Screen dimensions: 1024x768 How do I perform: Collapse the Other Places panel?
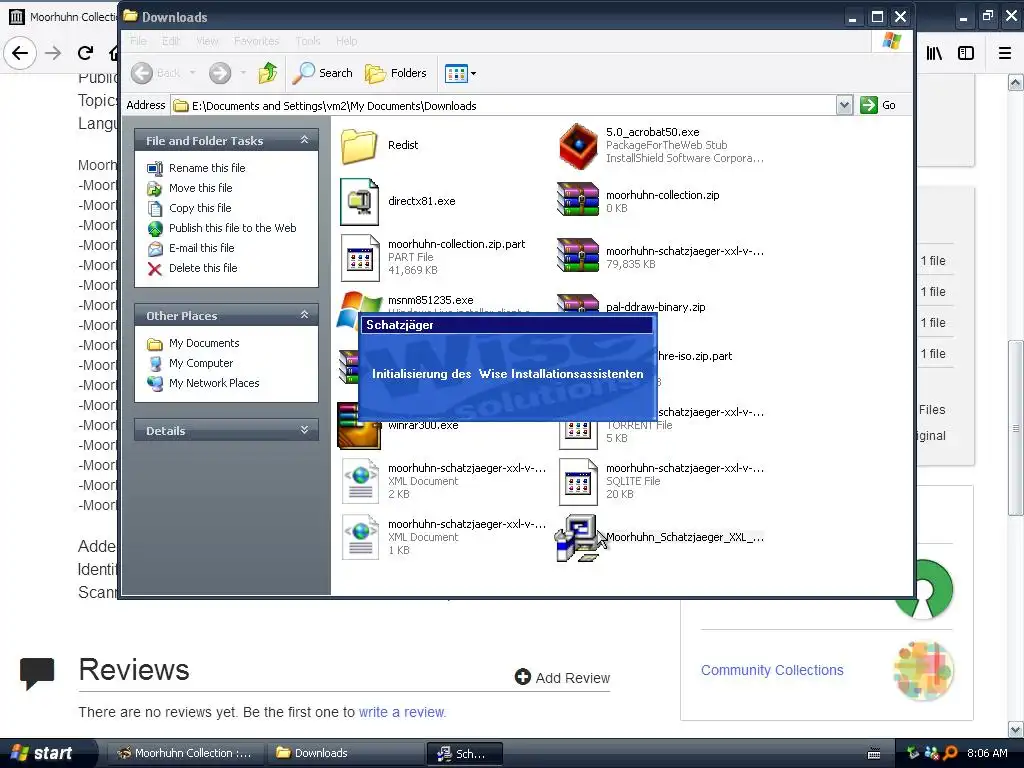coord(304,315)
